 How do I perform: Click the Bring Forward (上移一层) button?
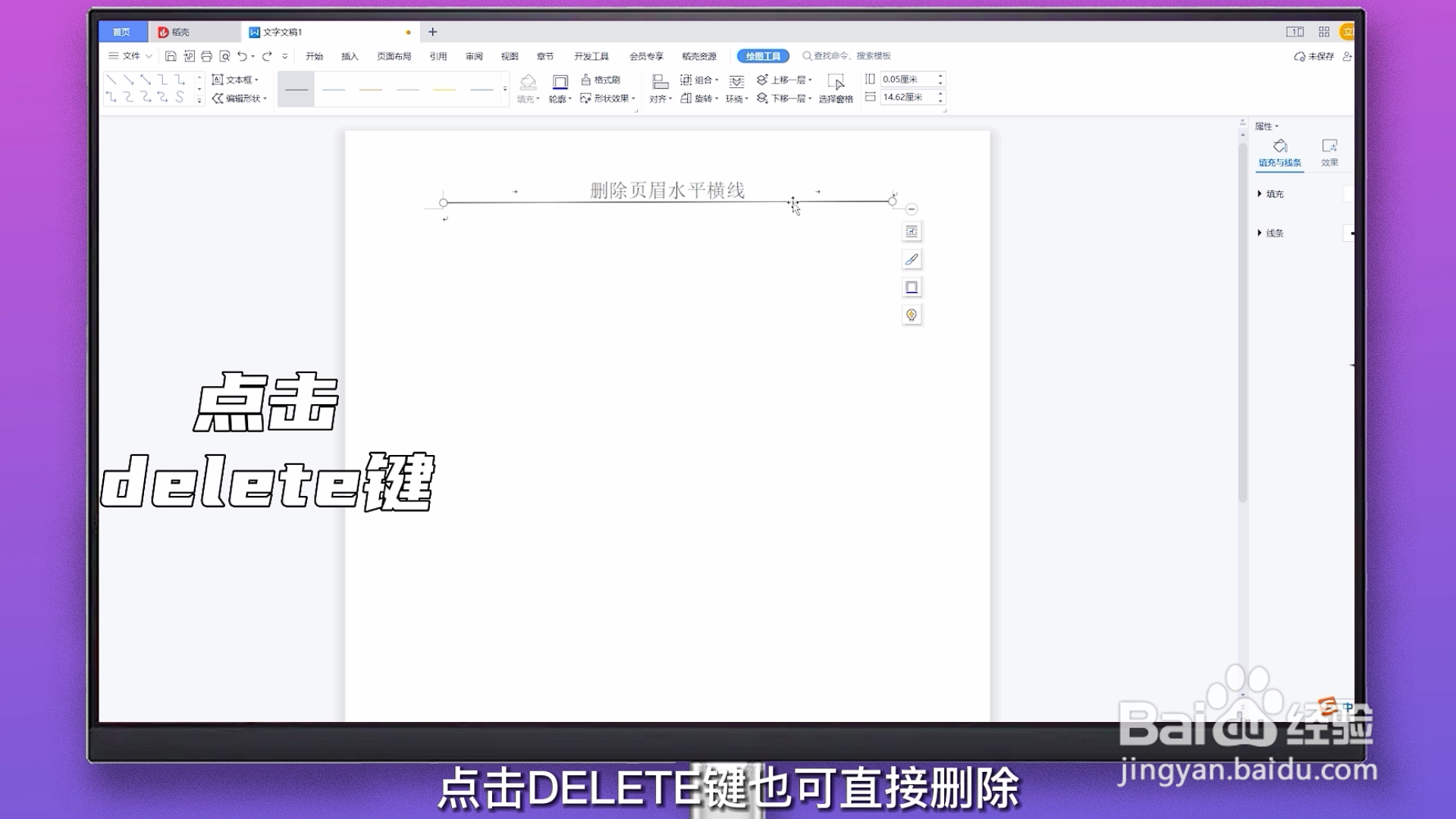coord(784,80)
